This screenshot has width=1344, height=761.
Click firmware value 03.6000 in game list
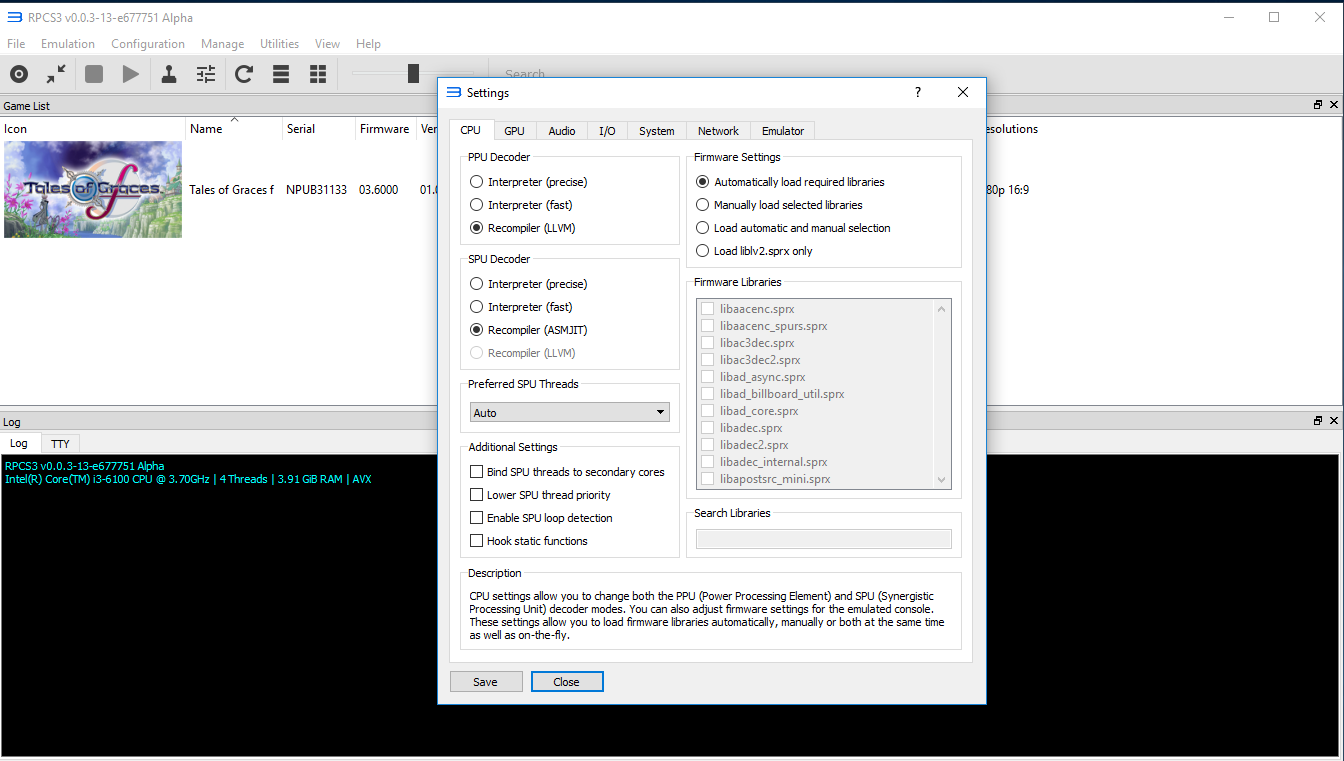coord(378,190)
